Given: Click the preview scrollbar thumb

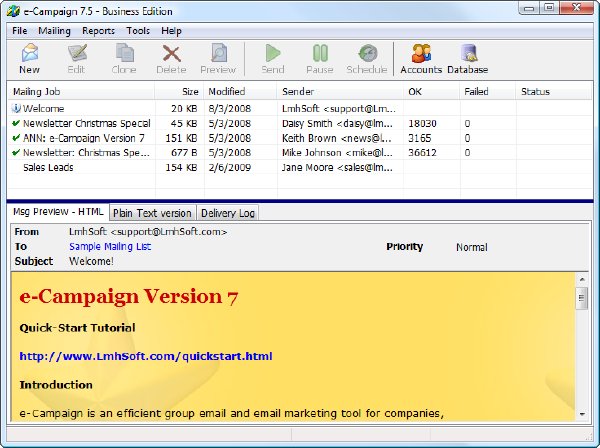Looking at the screenshot, I should pyautogui.click(x=582, y=298).
